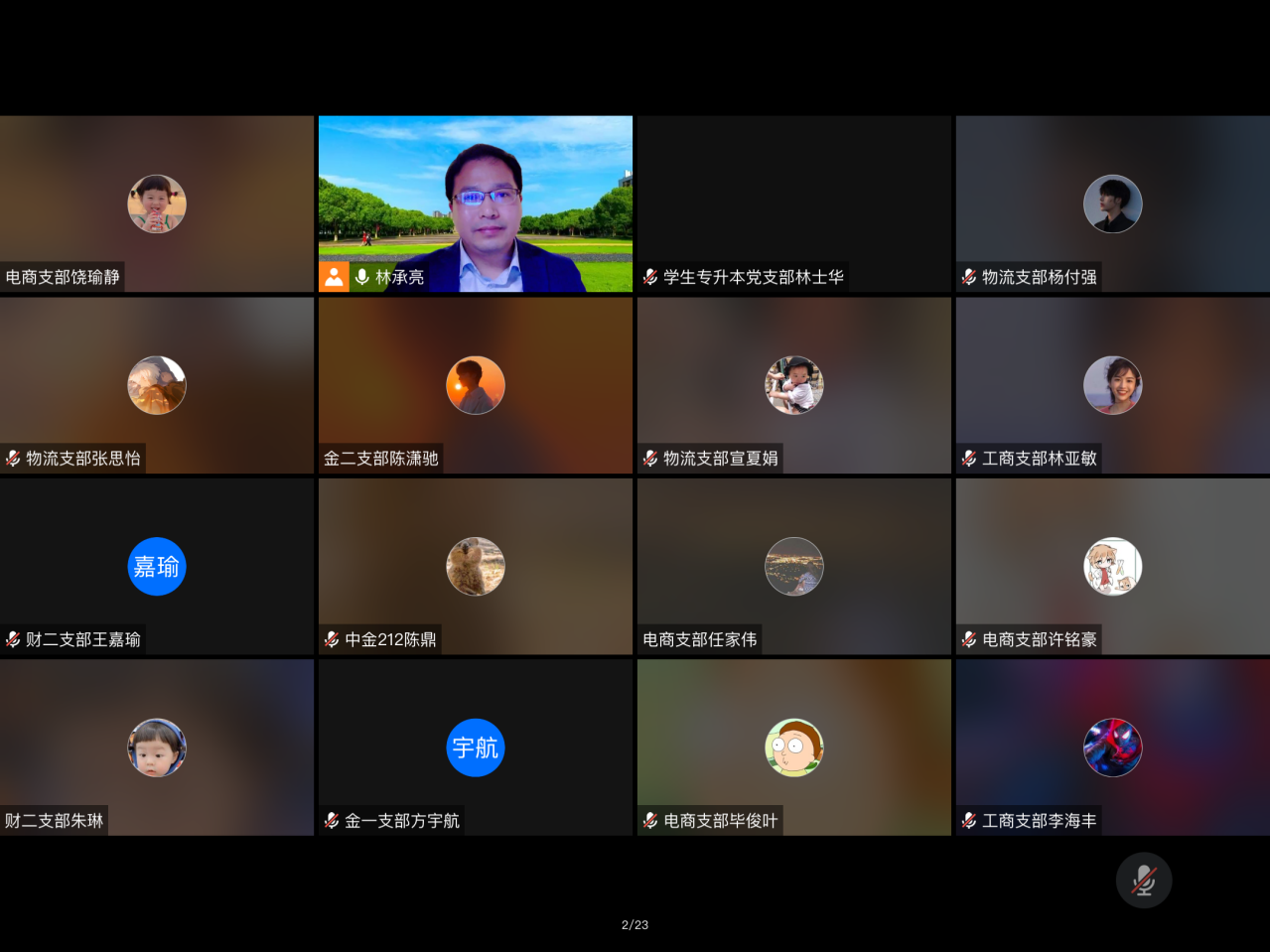The image size is (1270, 952).
Task: Click the orange host icon on 林承亮's tile
Action: pos(334,277)
